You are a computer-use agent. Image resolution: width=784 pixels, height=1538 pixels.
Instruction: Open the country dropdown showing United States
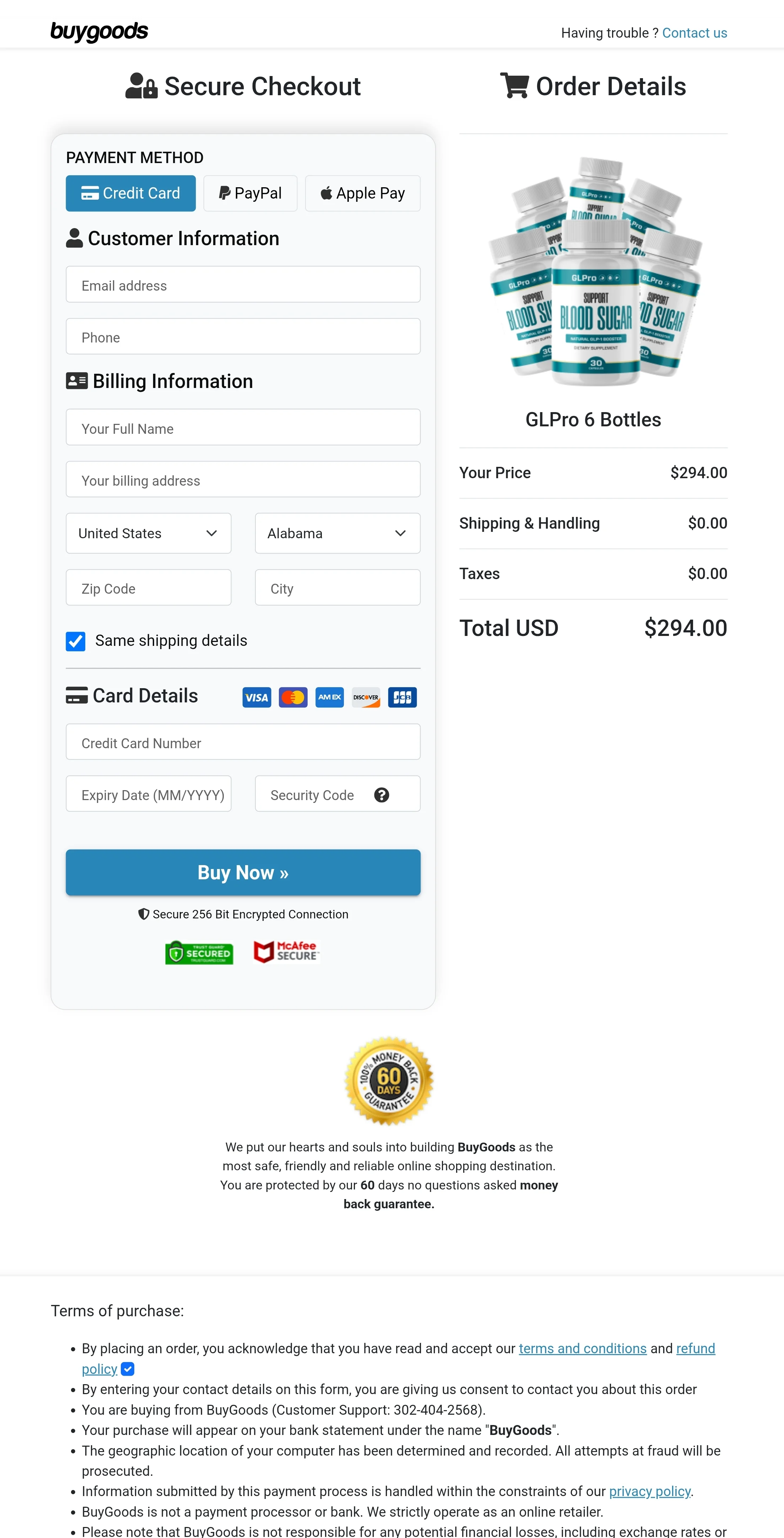pos(148,533)
